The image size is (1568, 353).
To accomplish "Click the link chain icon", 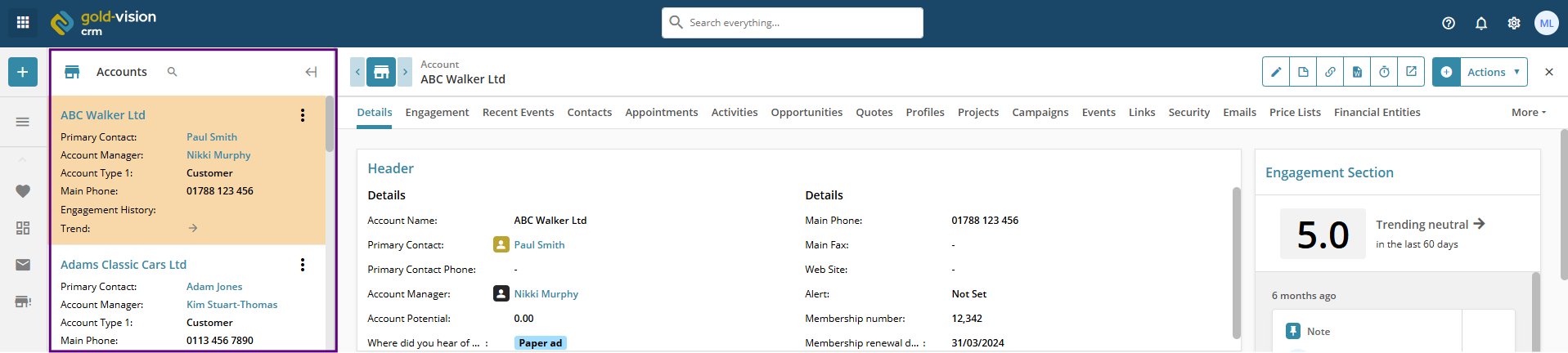I will pos(1330,72).
